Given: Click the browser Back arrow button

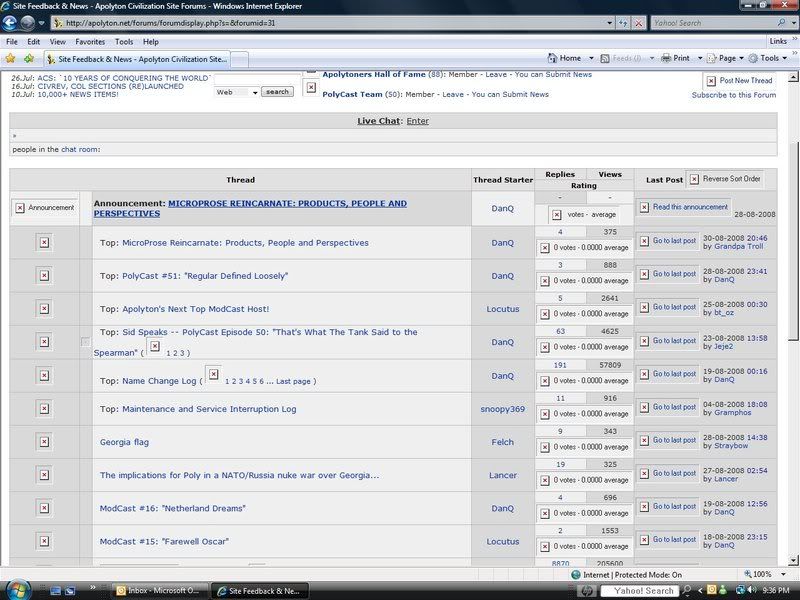Looking at the screenshot, I should (10, 22).
